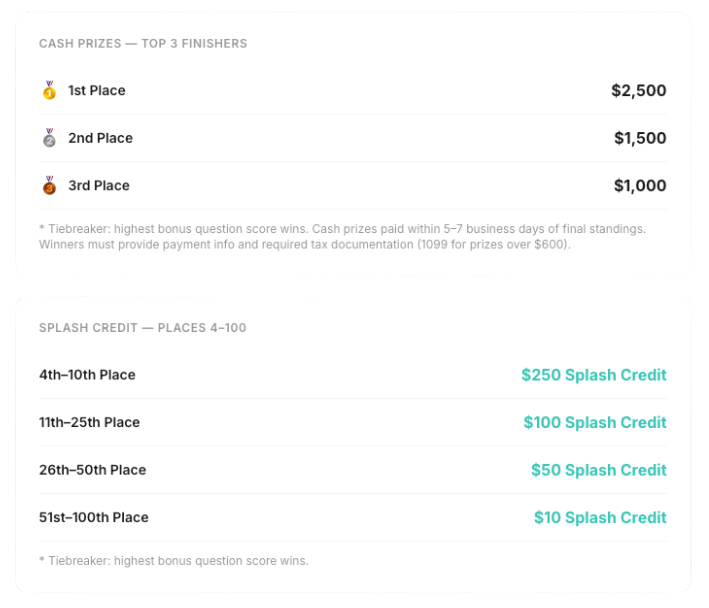This screenshot has height=608, width=709.
Task: Click the bronze third place medal icon
Action: pos(49,185)
